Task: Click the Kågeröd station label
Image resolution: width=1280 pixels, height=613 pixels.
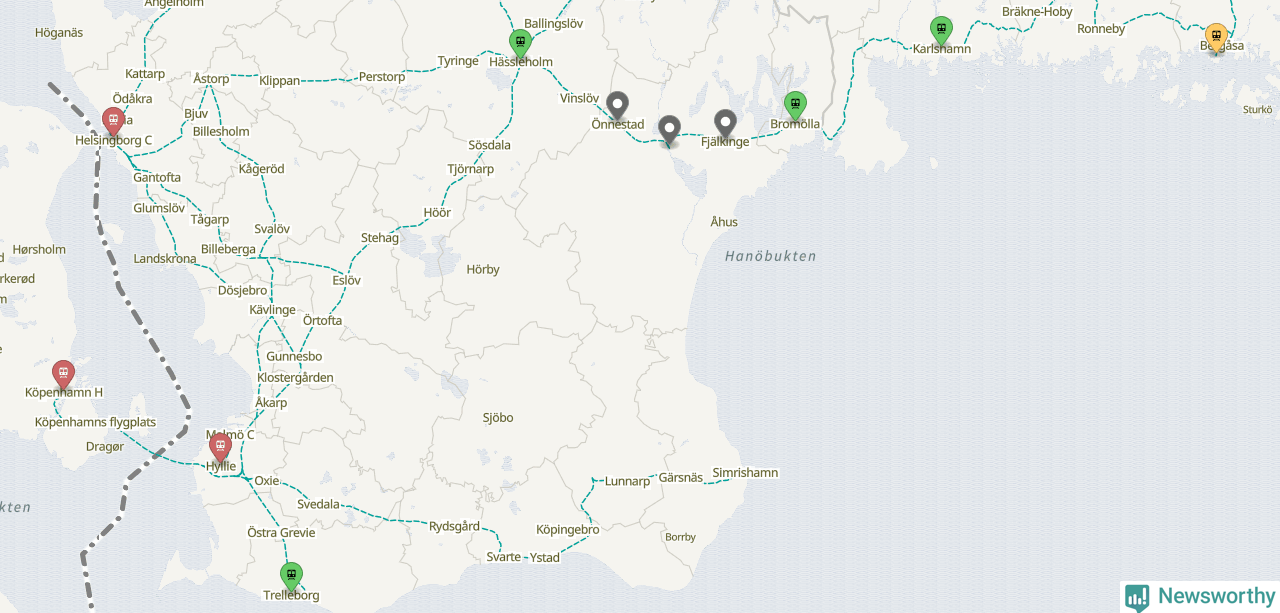Action: coord(261,169)
